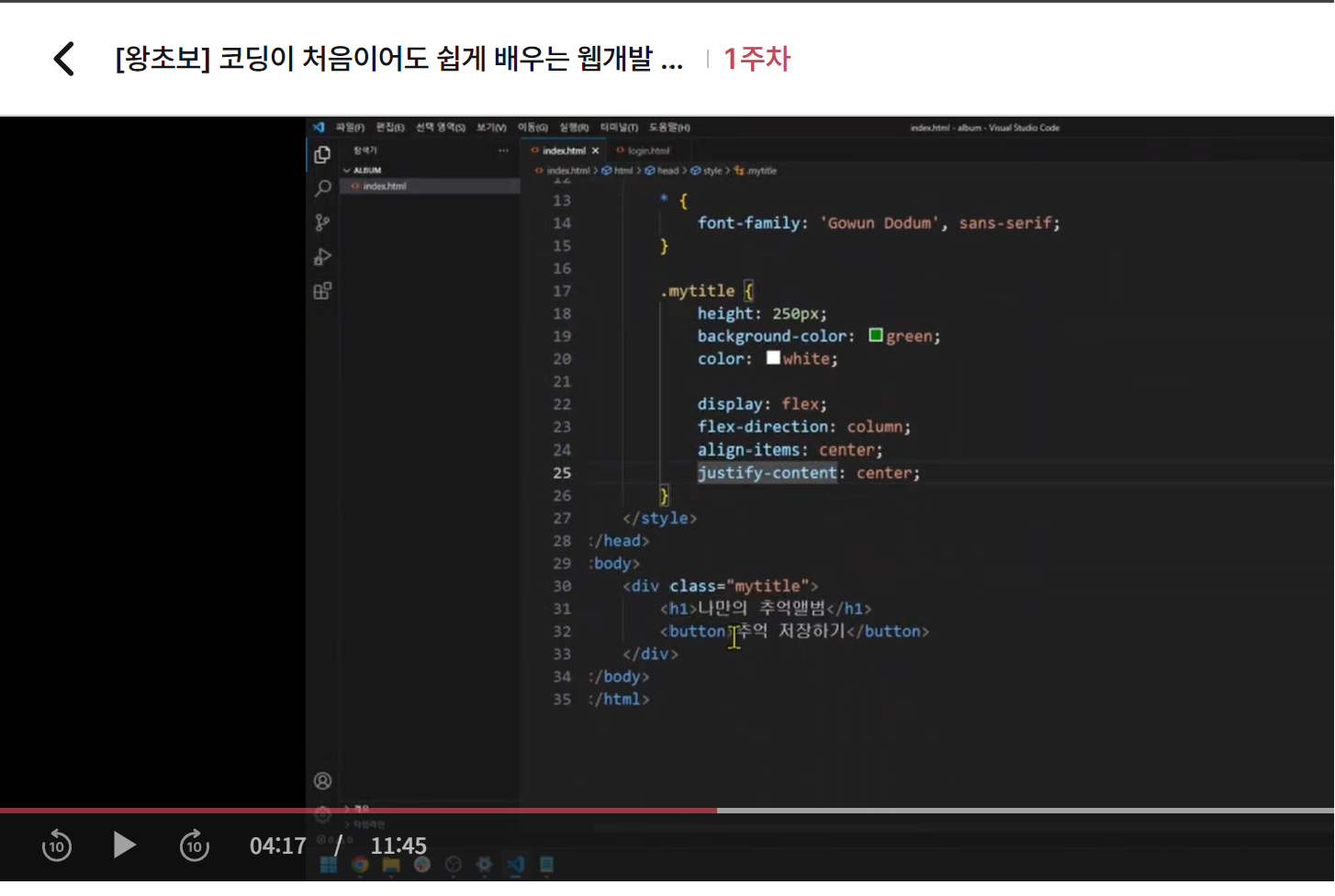Play the lecture video

pyautogui.click(x=124, y=845)
